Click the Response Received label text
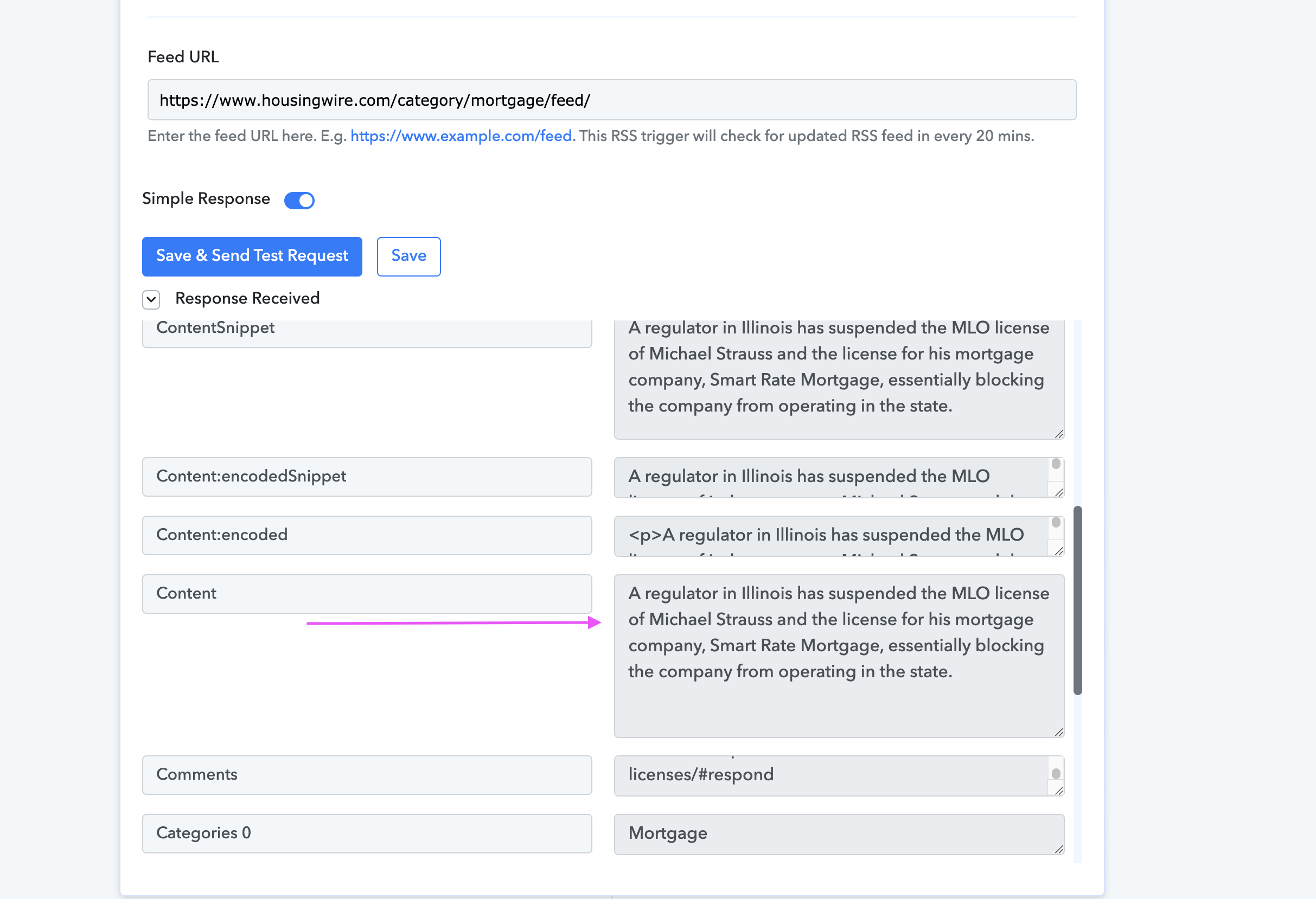Viewport: 1316px width, 899px height. tap(247, 298)
